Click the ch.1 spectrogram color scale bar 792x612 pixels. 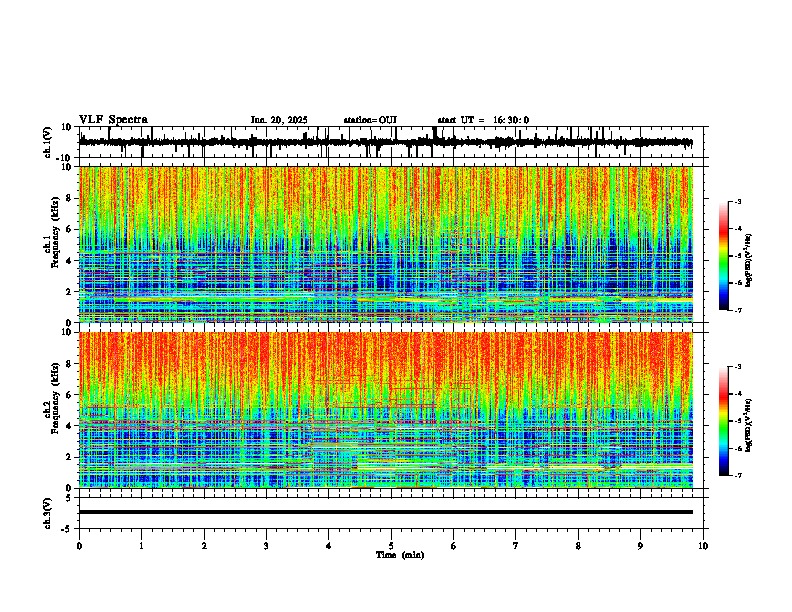724,256
